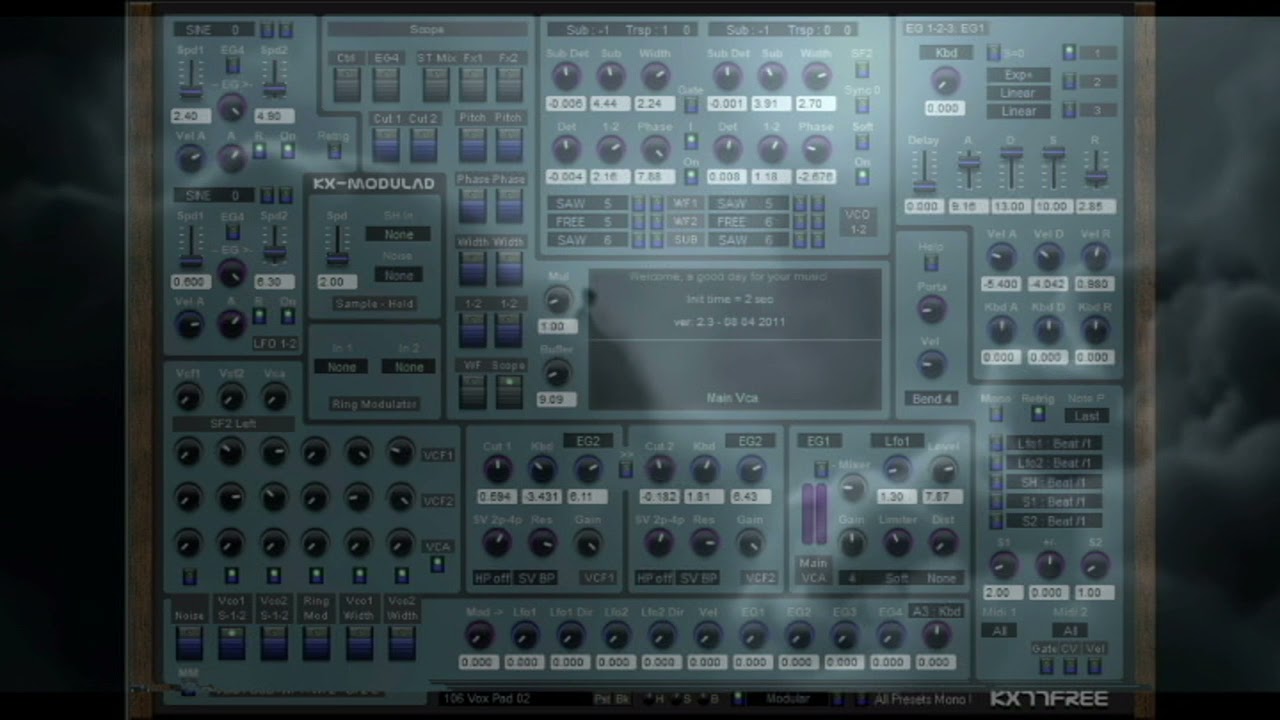The image size is (1280, 720).
Task: Click the HP off button under VCF1
Action: click(491, 578)
